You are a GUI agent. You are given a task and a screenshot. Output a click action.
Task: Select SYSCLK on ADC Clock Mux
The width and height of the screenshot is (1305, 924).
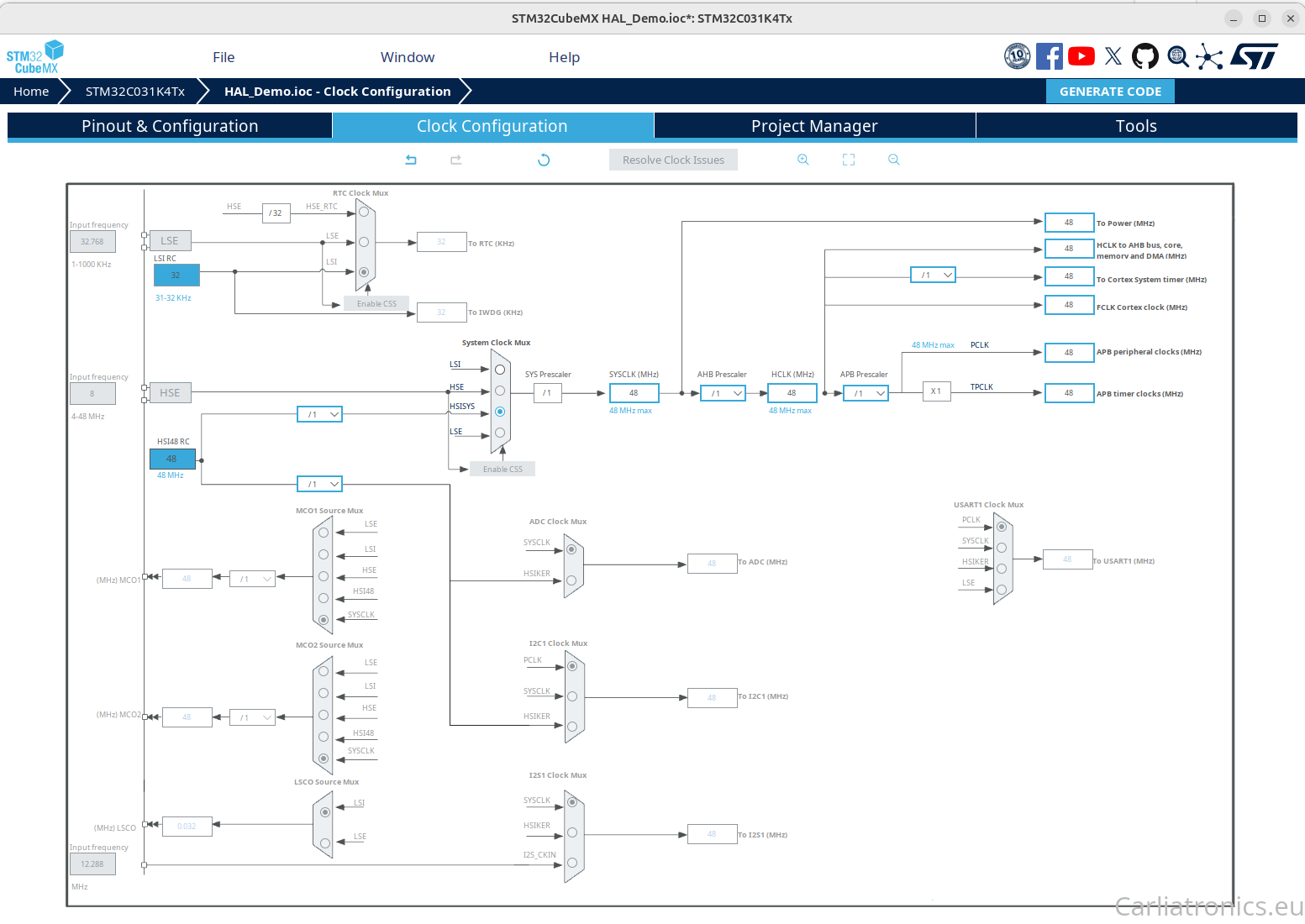point(571,549)
